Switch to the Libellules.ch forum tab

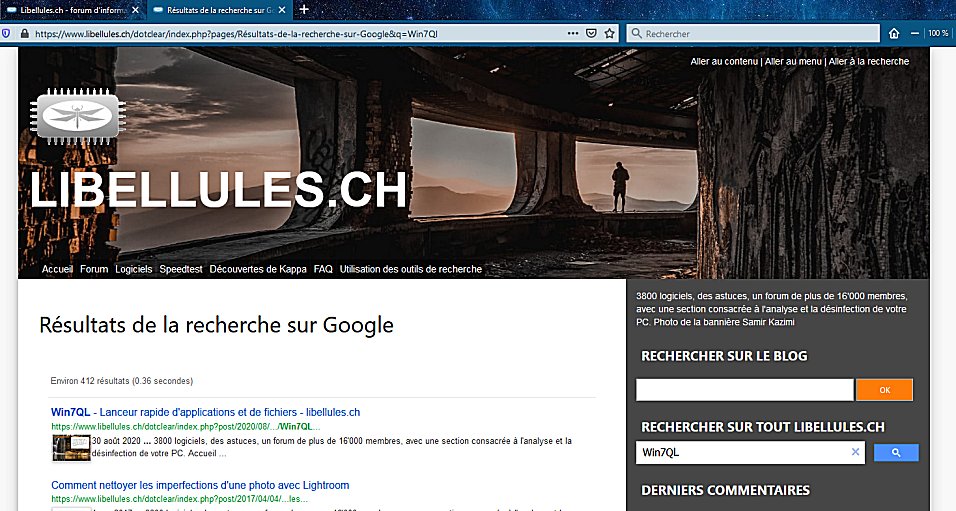[x=72, y=10]
